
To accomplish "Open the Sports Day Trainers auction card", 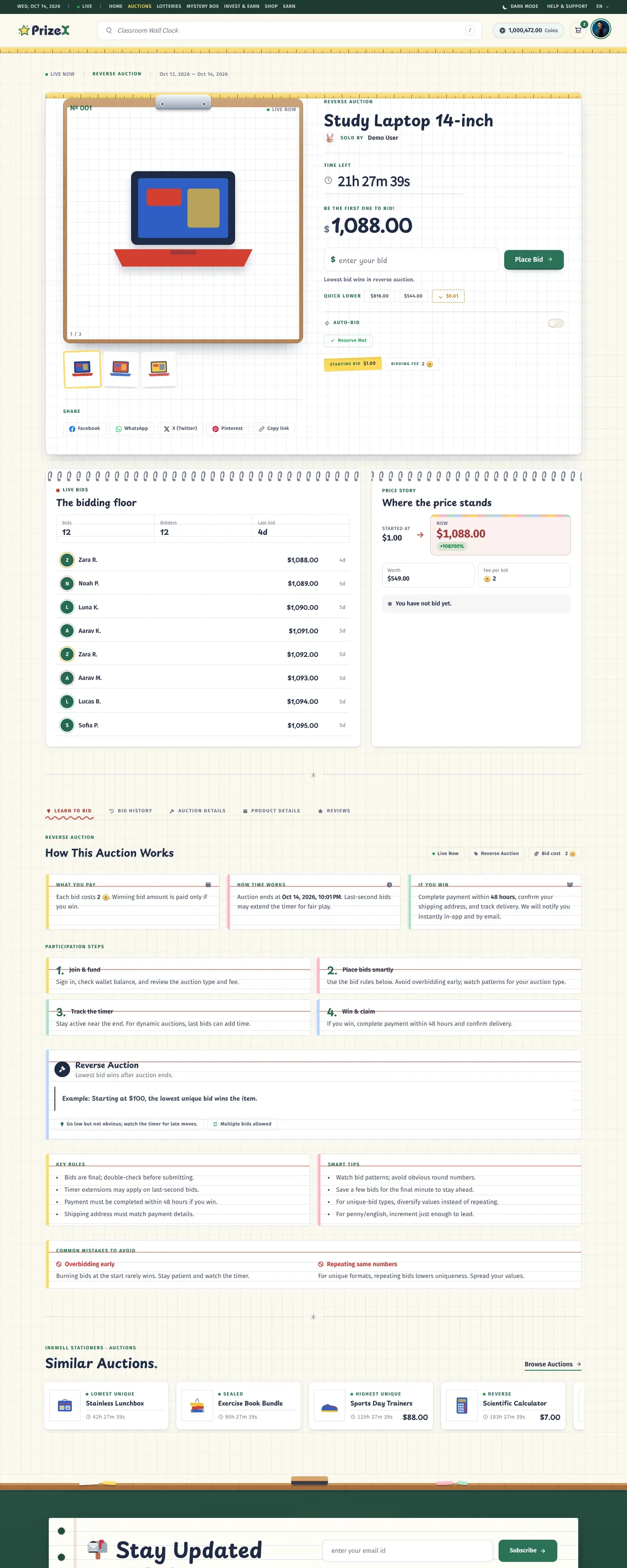I will pos(371,1406).
